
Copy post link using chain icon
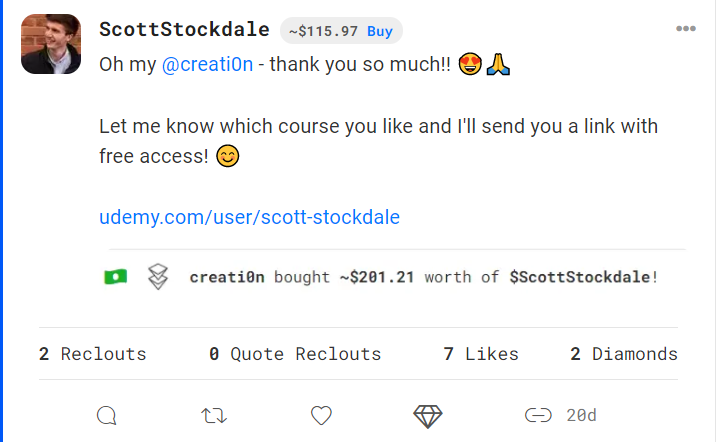(x=538, y=415)
